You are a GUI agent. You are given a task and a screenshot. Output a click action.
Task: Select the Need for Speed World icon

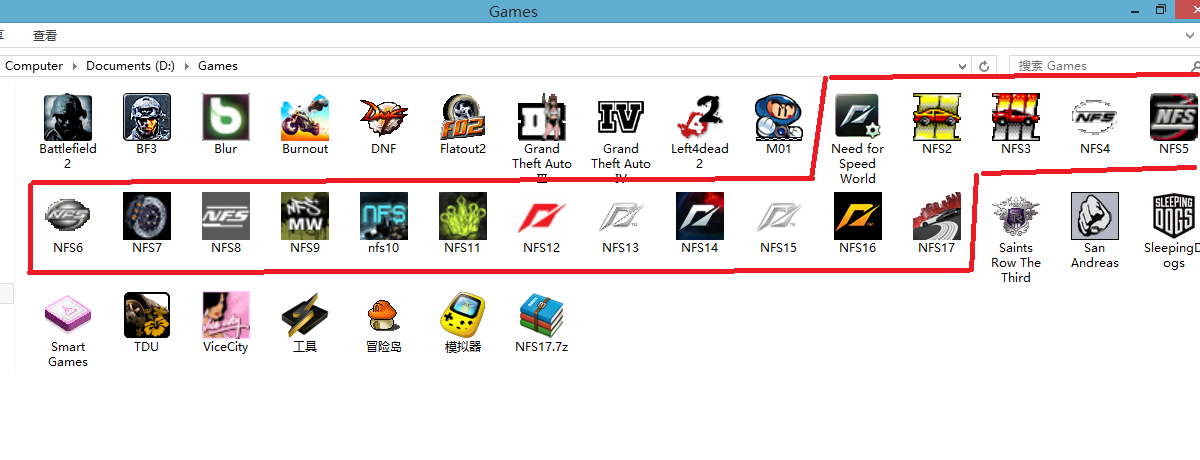click(x=858, y=118)
